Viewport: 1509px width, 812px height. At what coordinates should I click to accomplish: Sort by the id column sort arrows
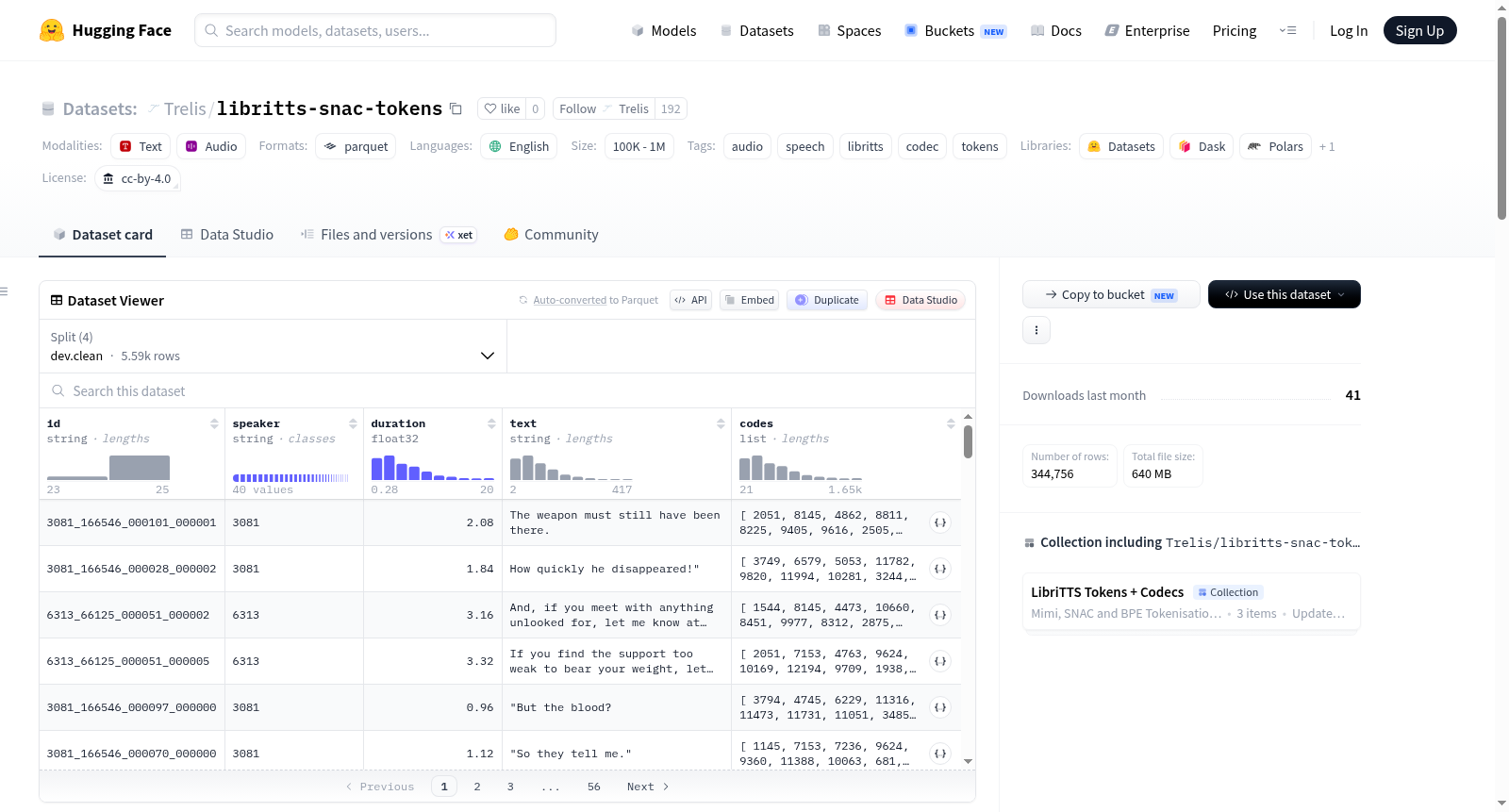(214, 423)
